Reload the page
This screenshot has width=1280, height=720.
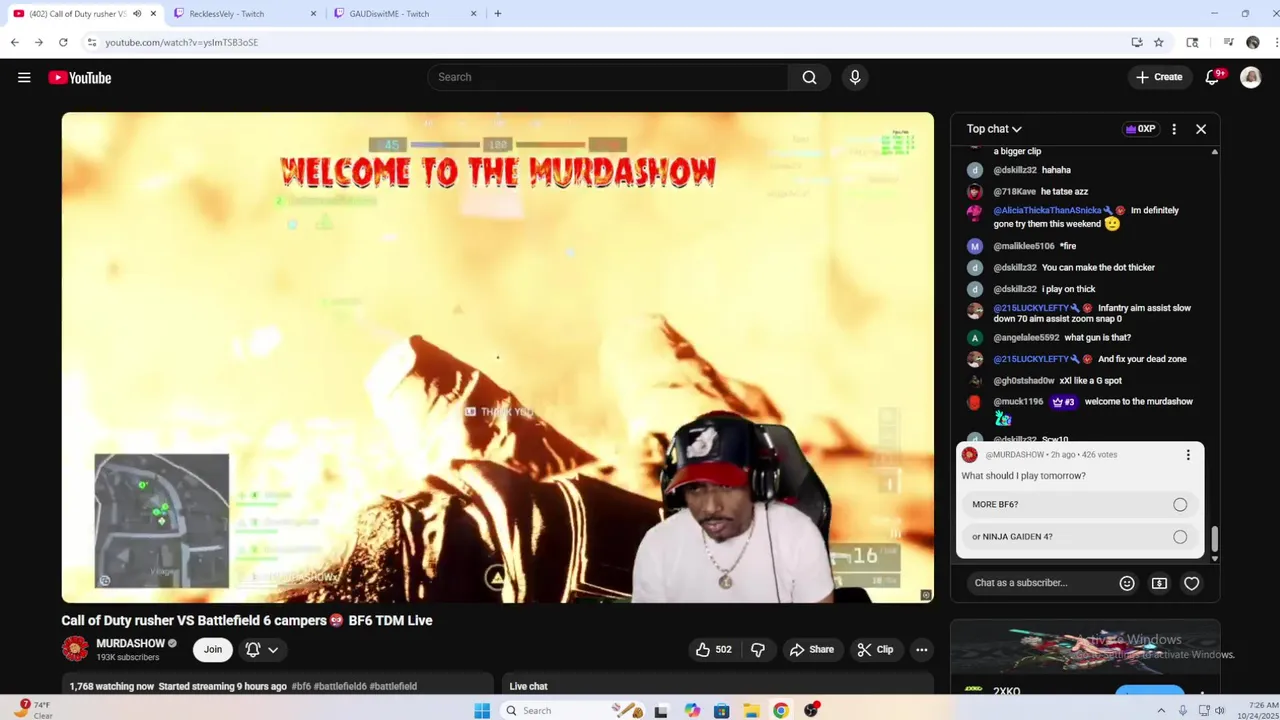(x=63, y=42)
